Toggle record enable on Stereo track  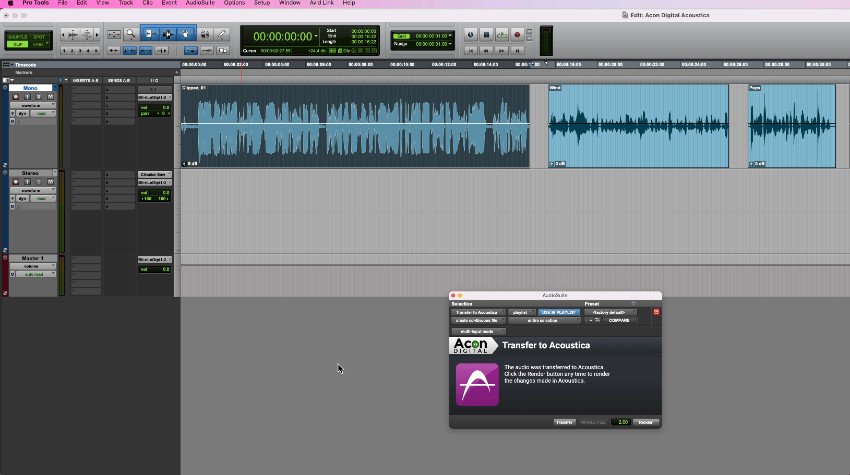pos(16,182)
